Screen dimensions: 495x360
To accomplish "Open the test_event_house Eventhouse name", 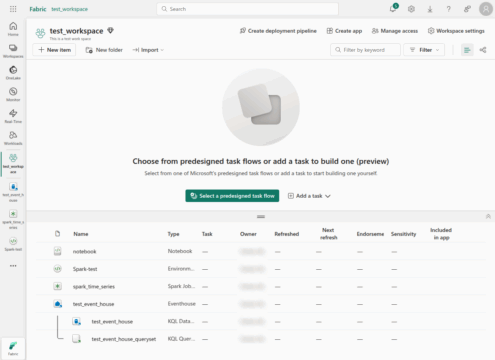I will 93,304.
